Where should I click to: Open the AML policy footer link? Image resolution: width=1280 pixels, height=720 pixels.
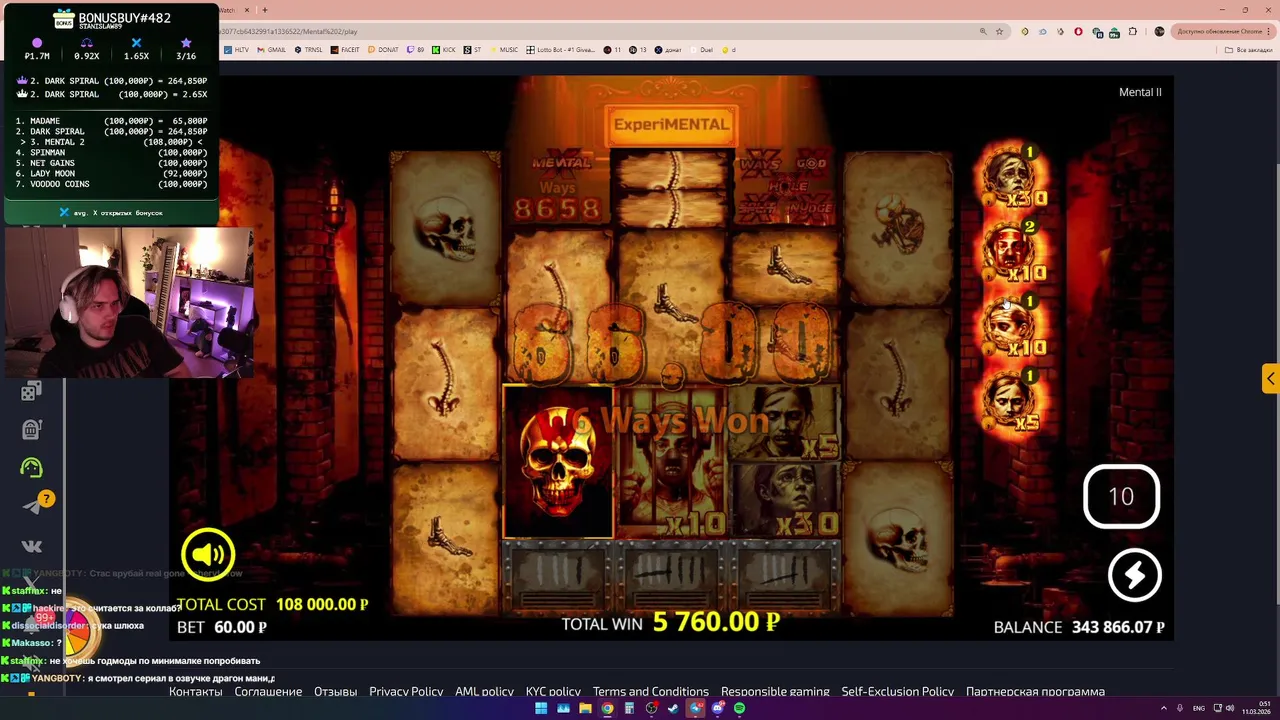tap(484, 691)
